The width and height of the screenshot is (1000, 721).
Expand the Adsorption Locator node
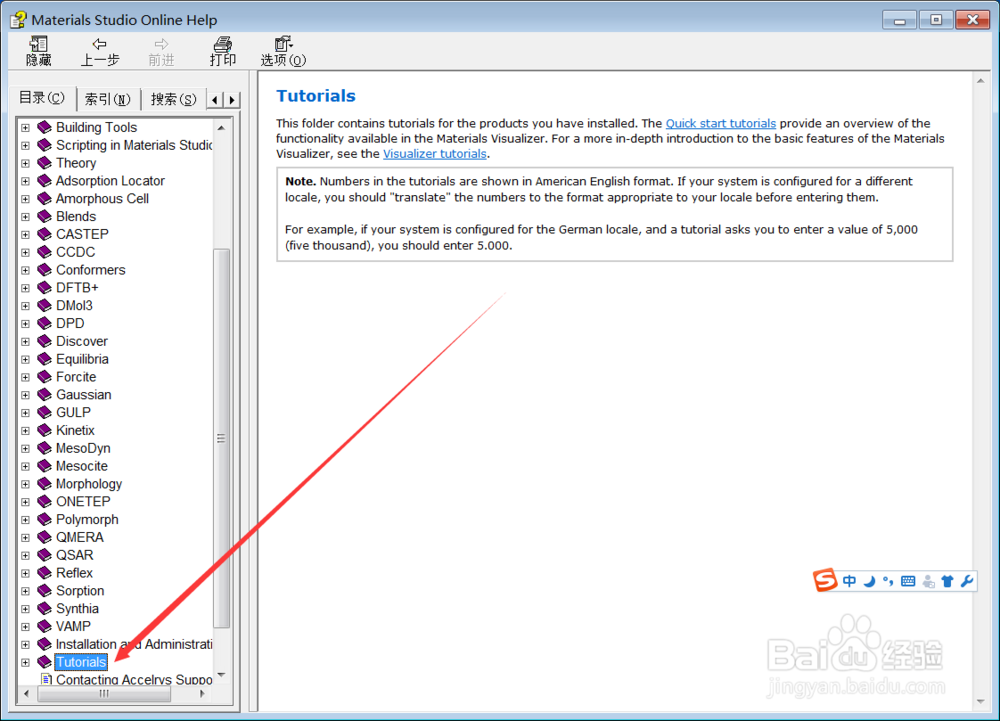[x=26, y=181]
